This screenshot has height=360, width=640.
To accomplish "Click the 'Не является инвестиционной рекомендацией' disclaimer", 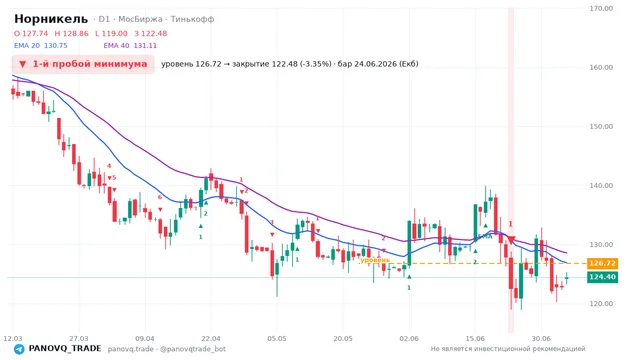I will point(508,349).
